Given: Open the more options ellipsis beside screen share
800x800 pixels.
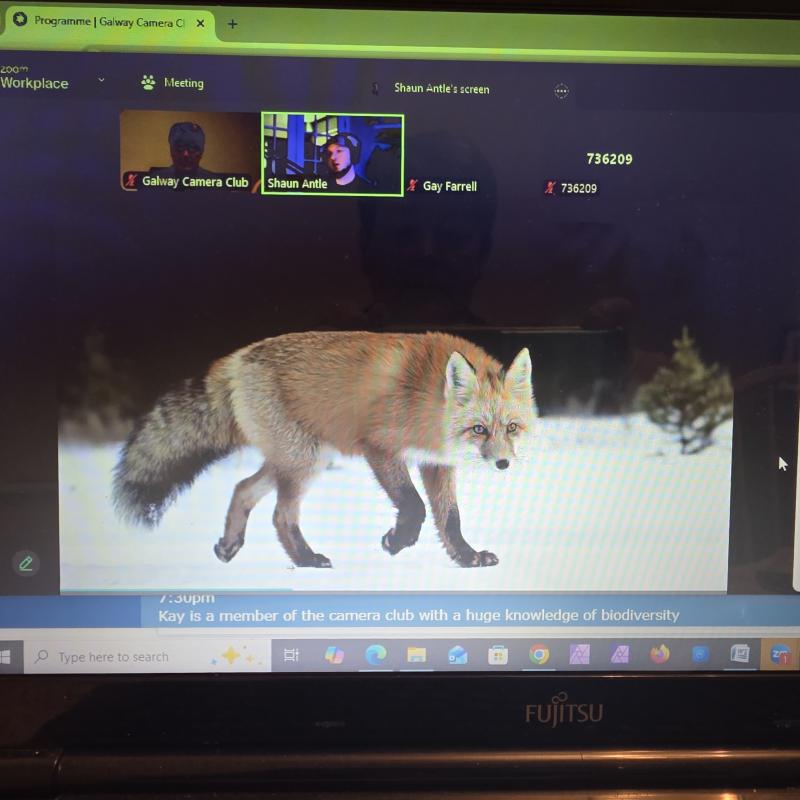Looking at the screenshot, I should [561, 91].
